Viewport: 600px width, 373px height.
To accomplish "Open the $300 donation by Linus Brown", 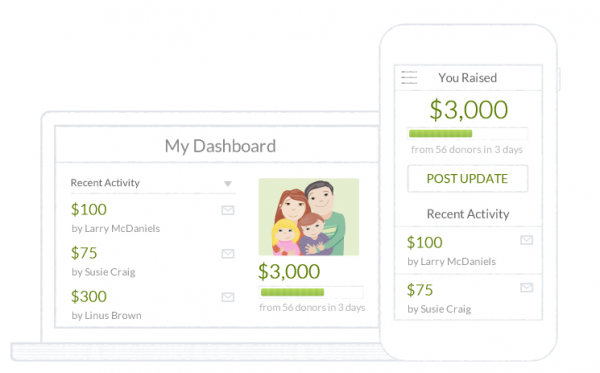I will tap(89, 296).
